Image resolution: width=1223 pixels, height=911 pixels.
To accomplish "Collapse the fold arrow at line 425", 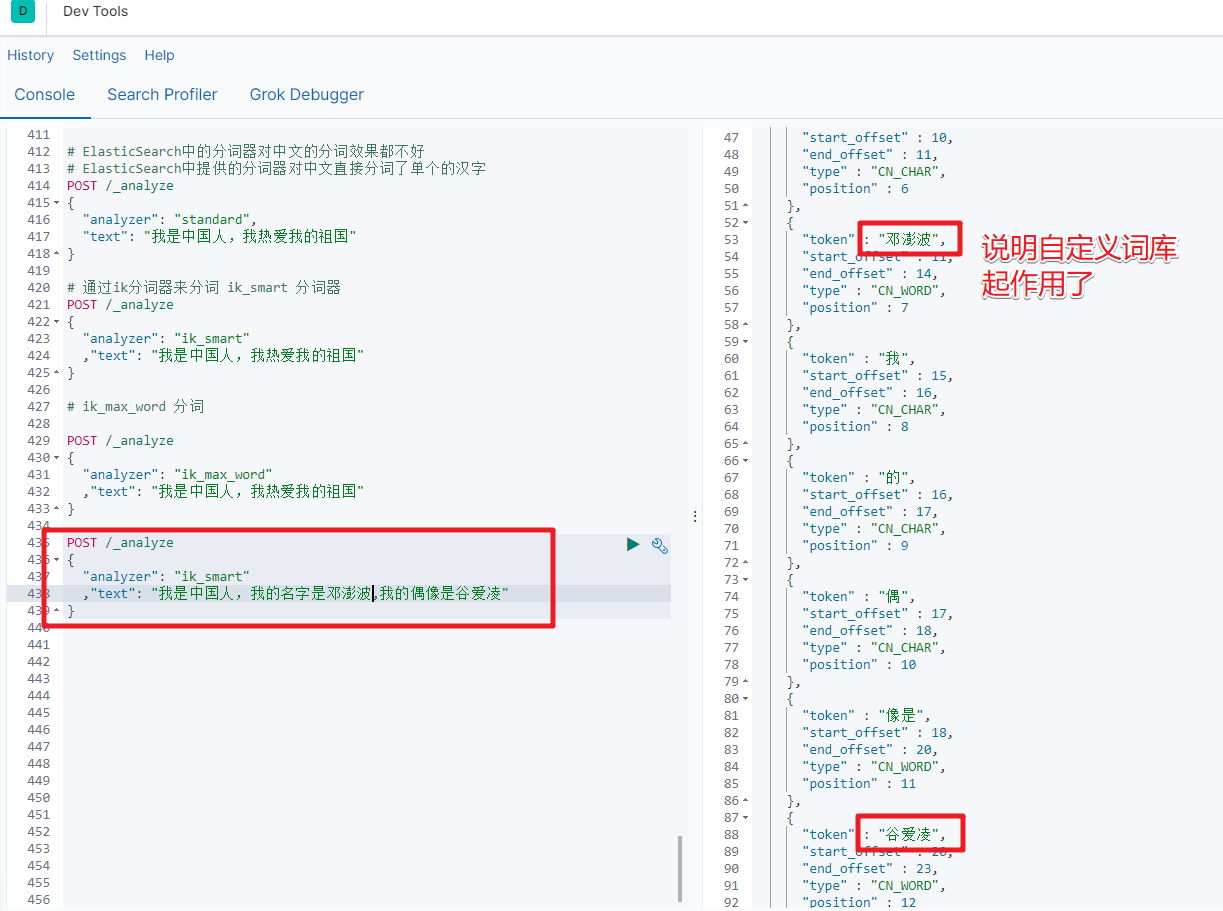I will [x=57, y=373].
